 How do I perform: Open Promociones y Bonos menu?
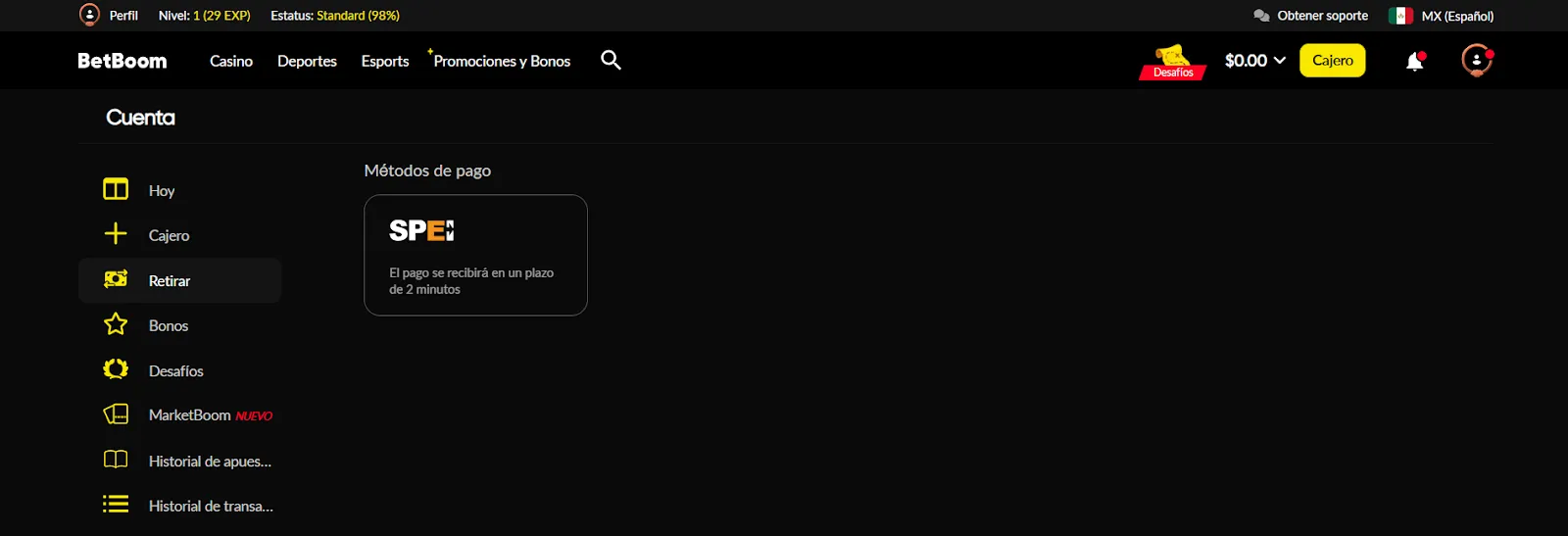502,61
